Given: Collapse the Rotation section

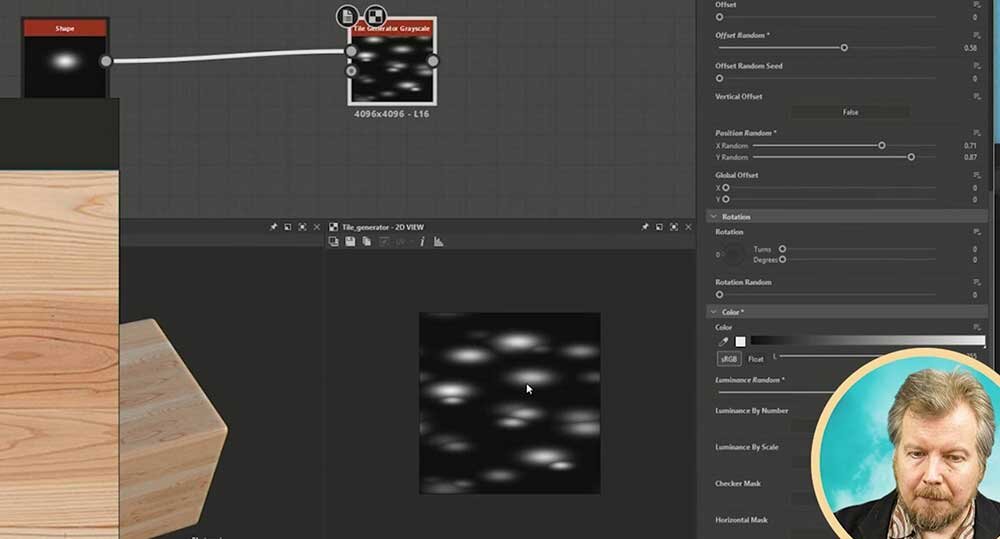Looking at the screenshot, I should [714, 217].
